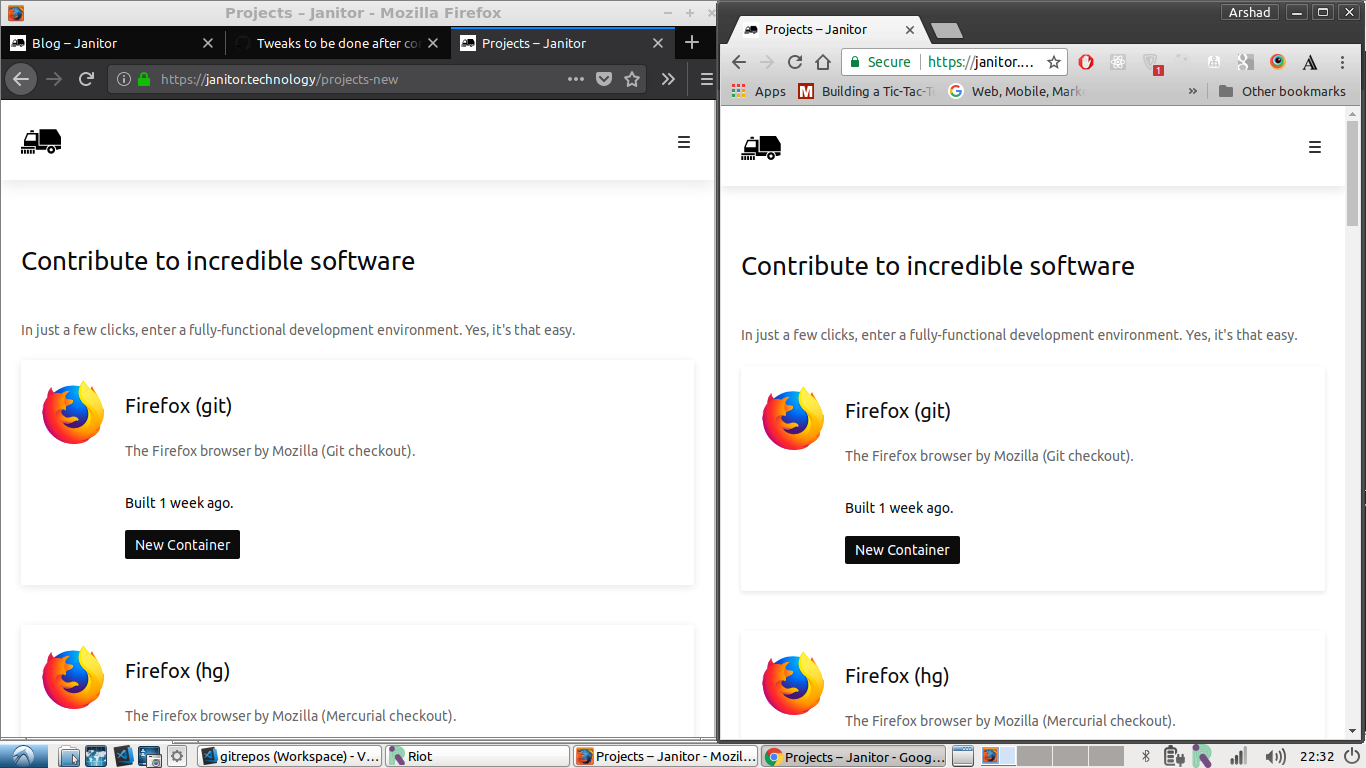Open Other bookmarks folder
Image resolution: width=1366 pixels, height=768 pixels.
1282,91
